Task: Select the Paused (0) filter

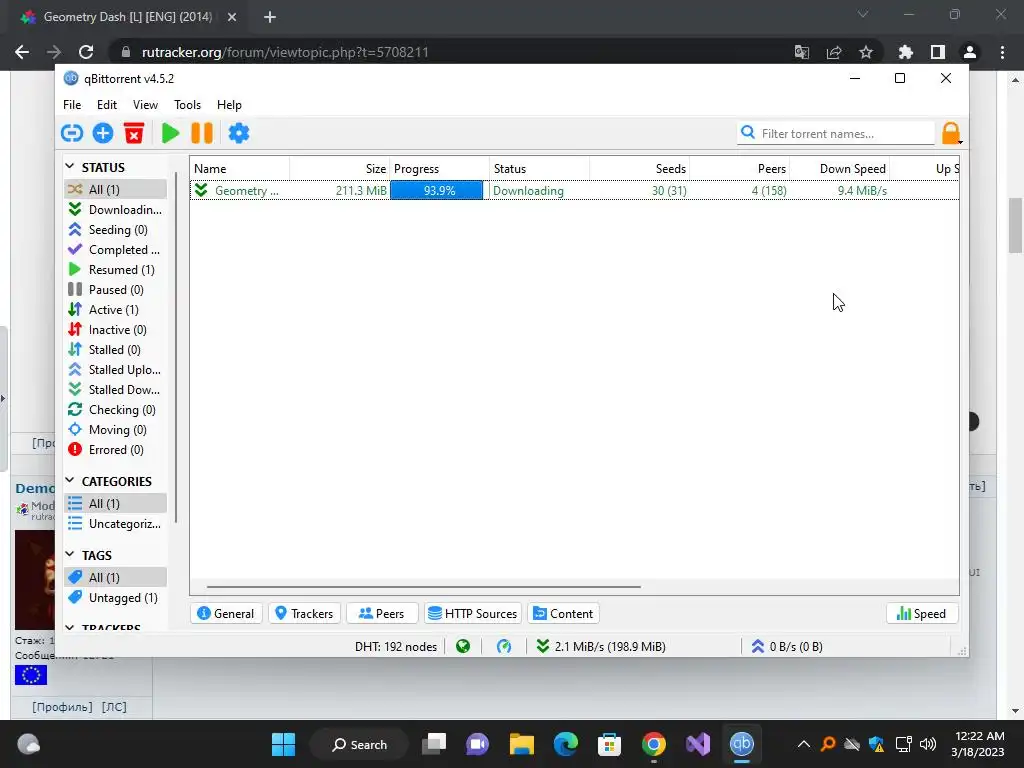Action: 116,290
